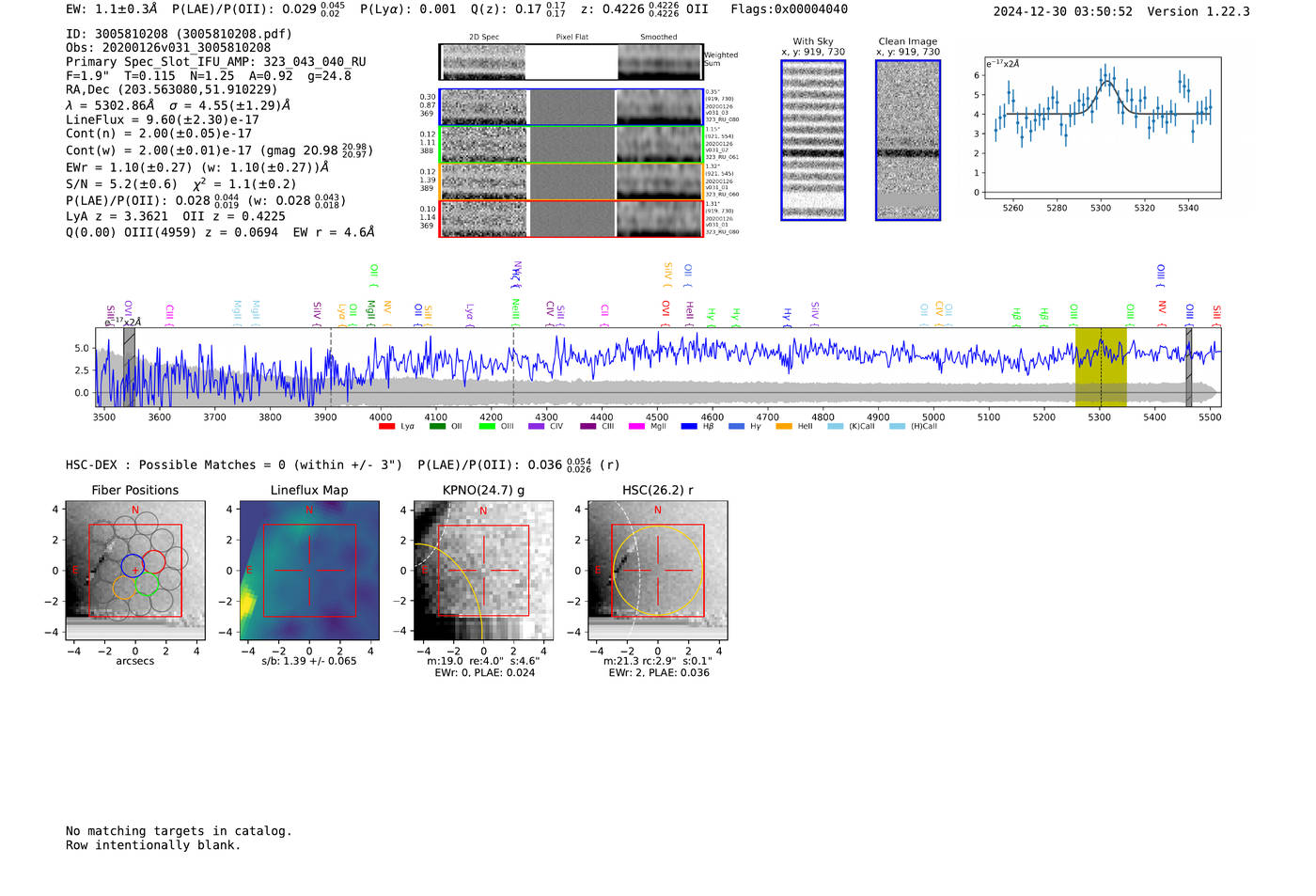Click the gray hatched band near 3550
1316x896 pixels.
[129, 368]
